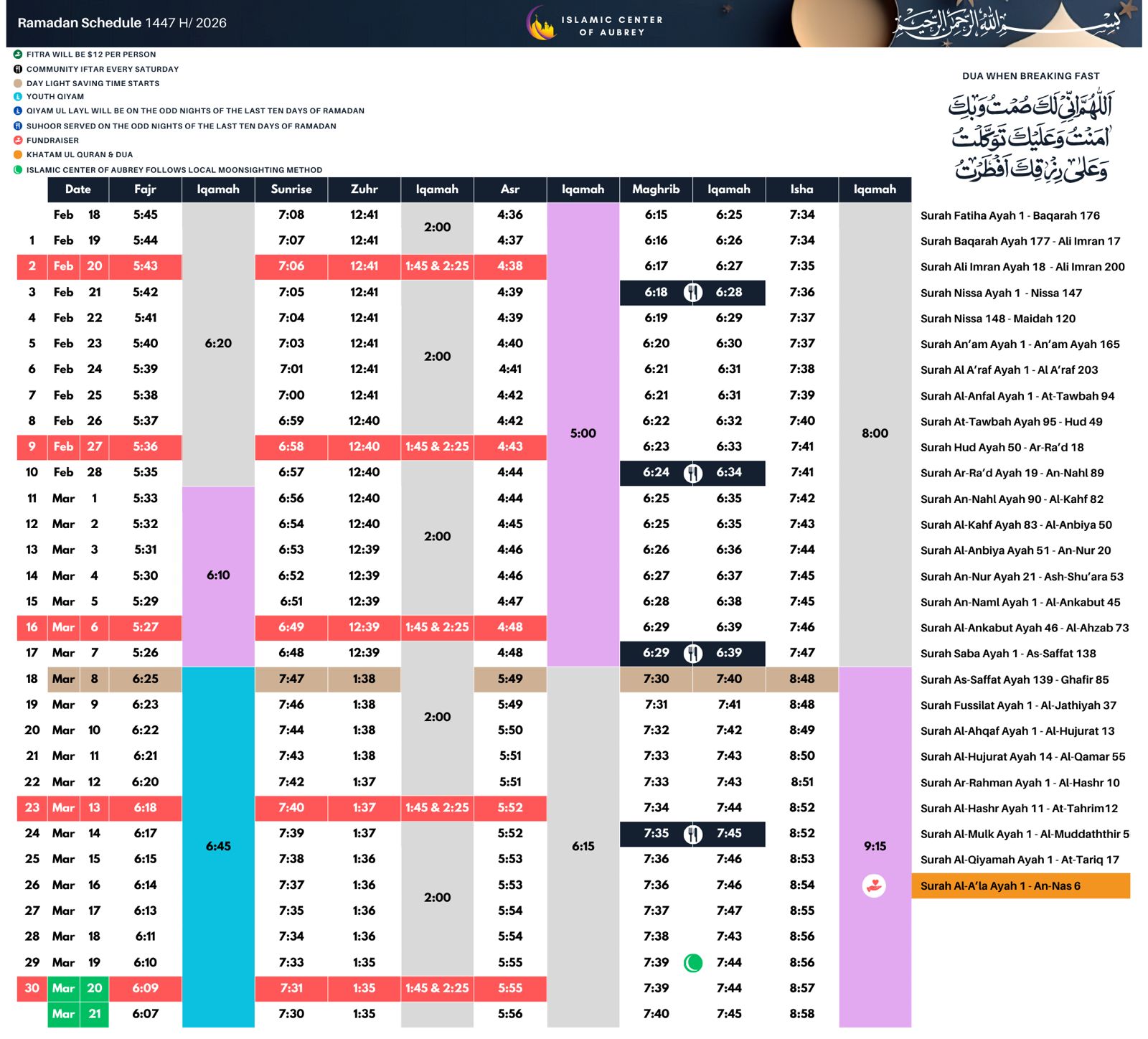Click the green Fitra legend icon

coord(18,54)
